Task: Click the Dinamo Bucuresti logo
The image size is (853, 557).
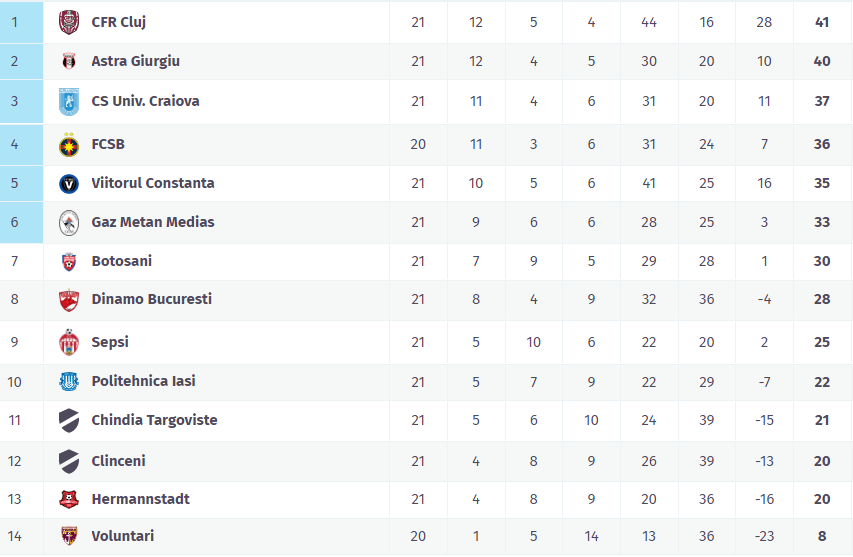Action: pos(68,300)
